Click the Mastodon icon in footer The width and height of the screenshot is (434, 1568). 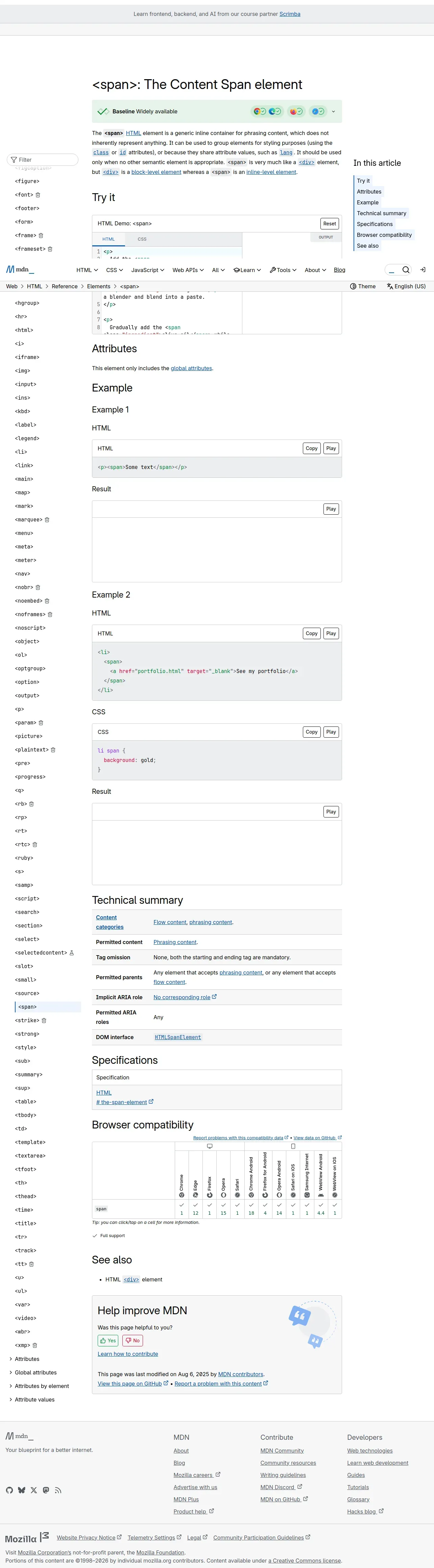46,1490
